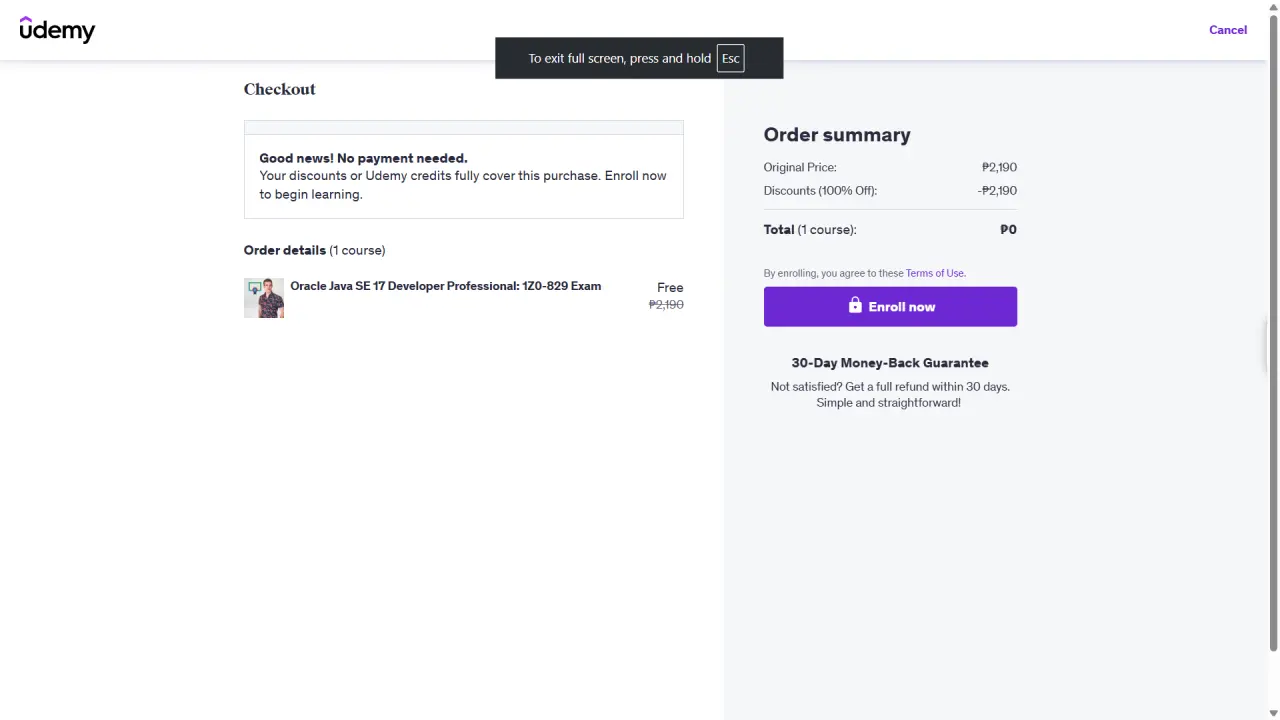Click the Free price label

pos(670,287)
